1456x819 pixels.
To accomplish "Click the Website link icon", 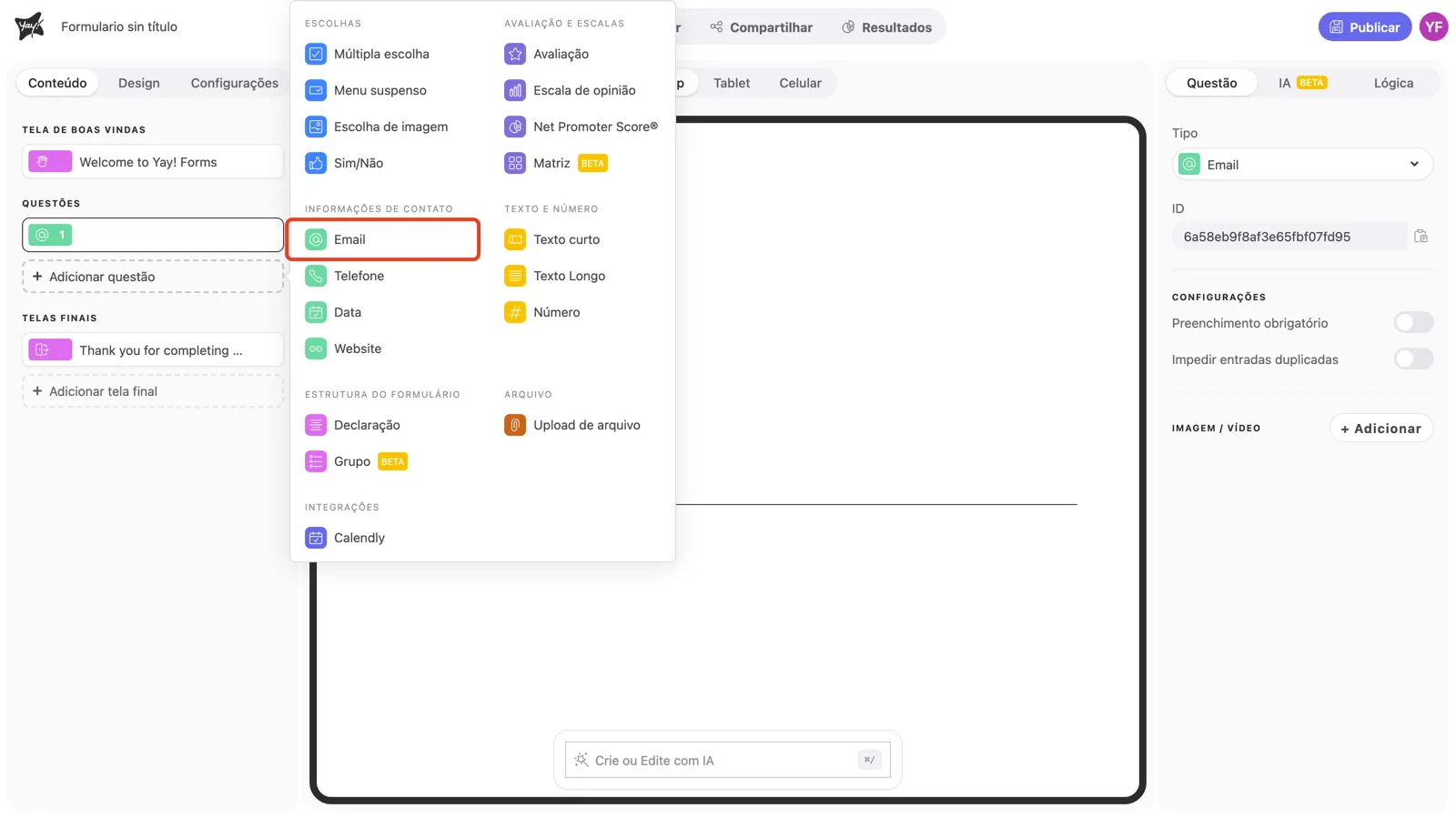I will [316, 349].
